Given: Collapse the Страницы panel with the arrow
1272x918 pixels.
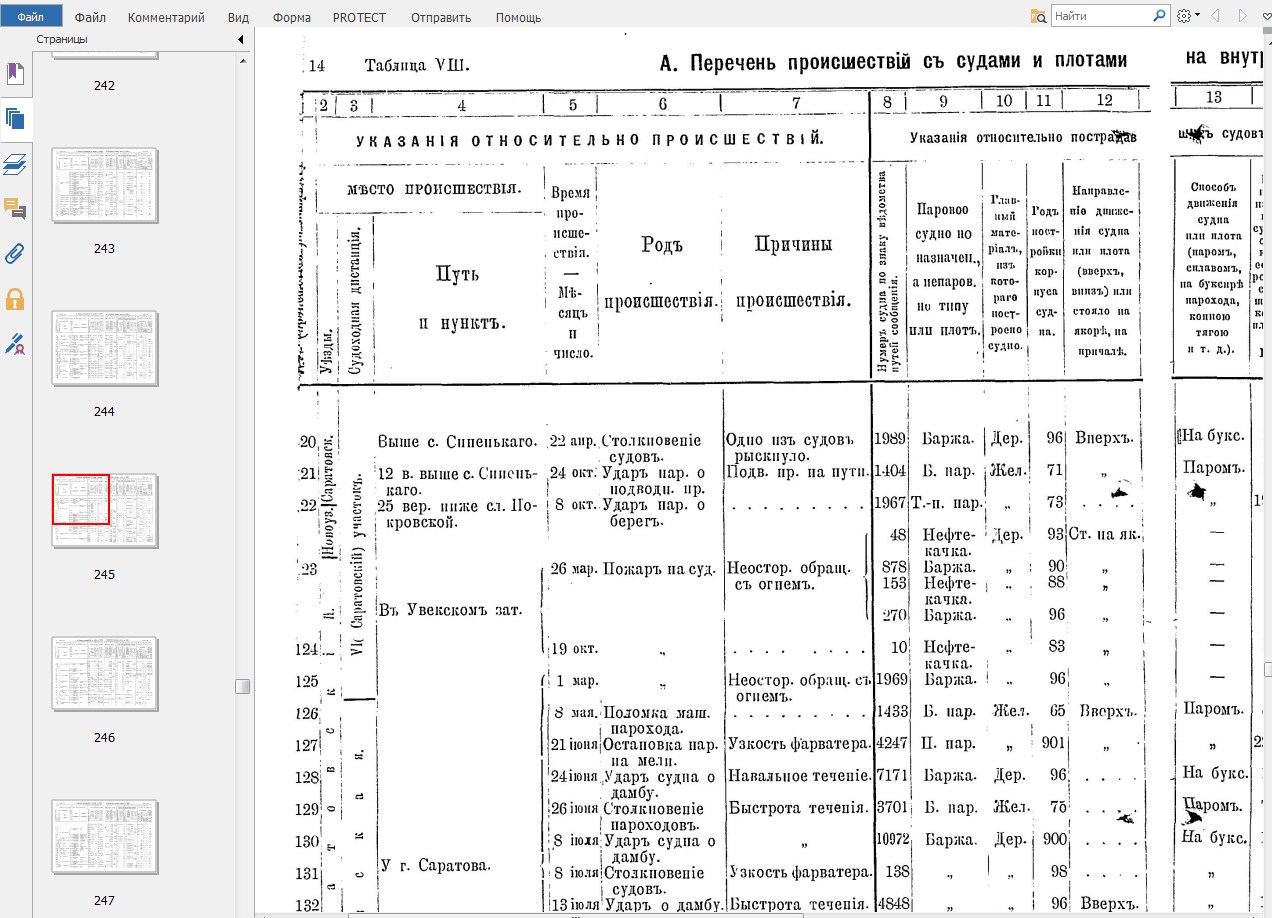Looking at the screenshot, I should pyautogui.click(x=240, y=39).
